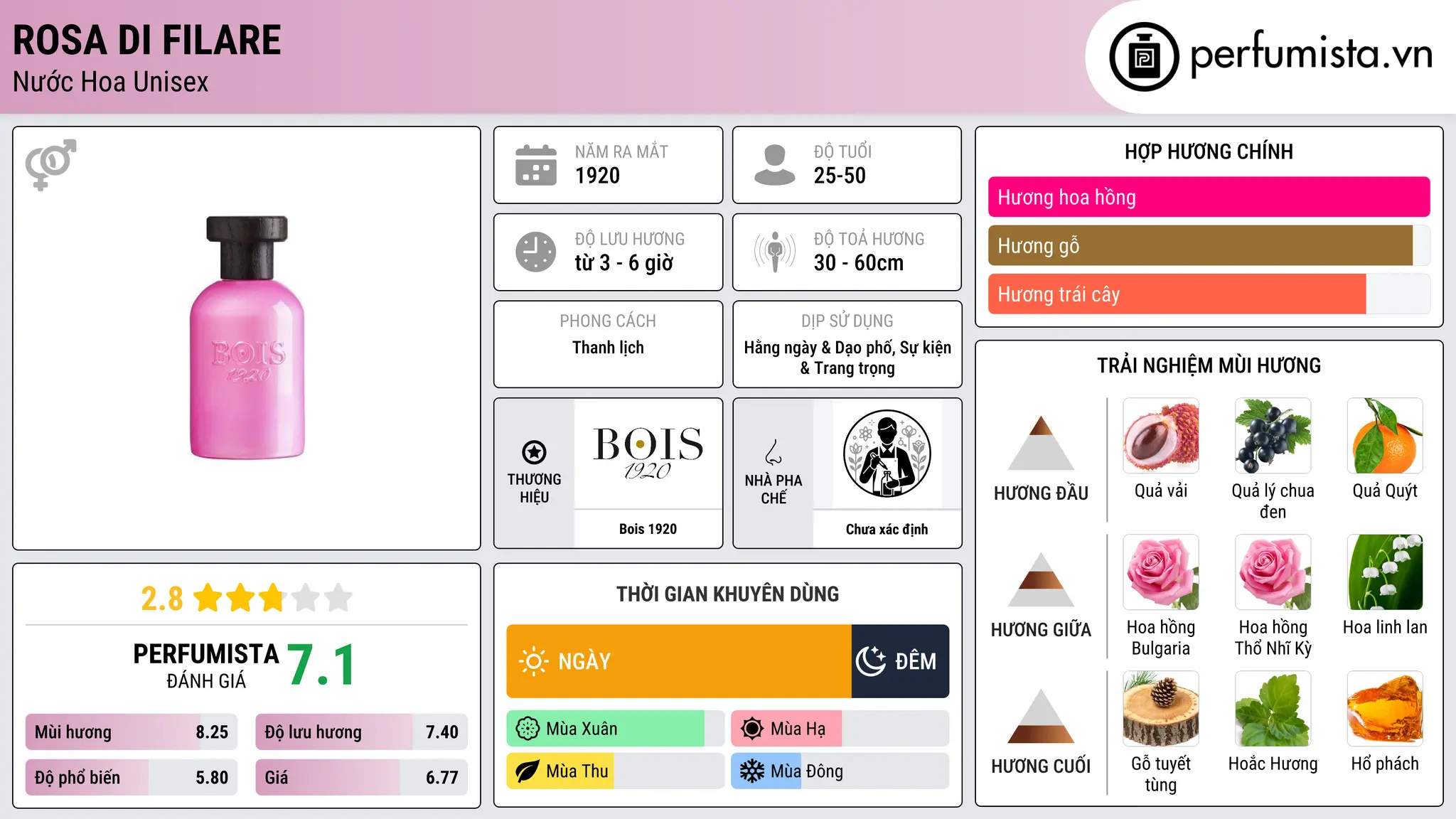This screenshot has width=1456, height=819.
Task: Click the Thanh lịch style text
Action: [x=608, y=348]
